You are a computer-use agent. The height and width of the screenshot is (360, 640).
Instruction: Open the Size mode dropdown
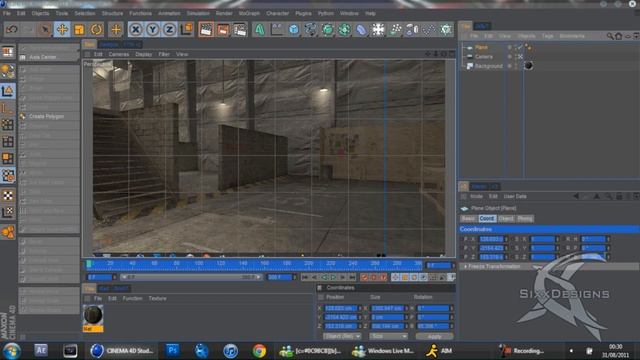(x=388, y=336)
